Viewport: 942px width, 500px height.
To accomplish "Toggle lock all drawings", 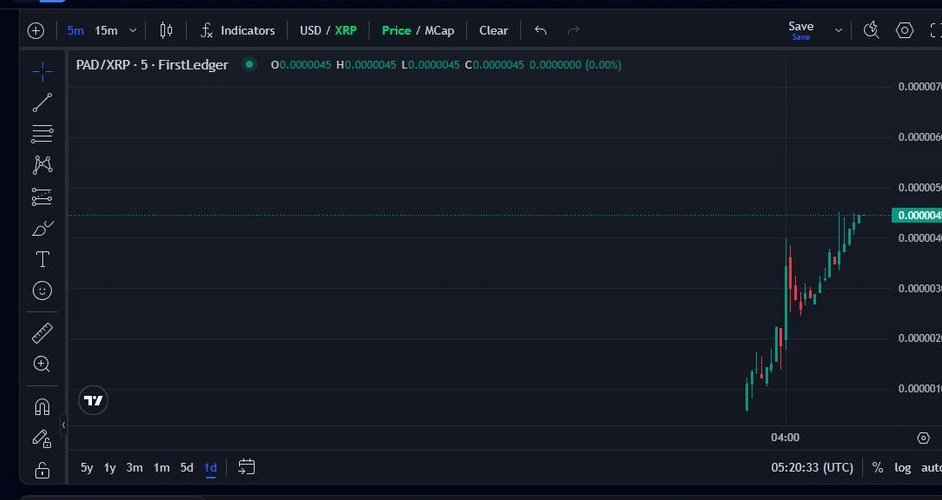I will tap(42, 470).
